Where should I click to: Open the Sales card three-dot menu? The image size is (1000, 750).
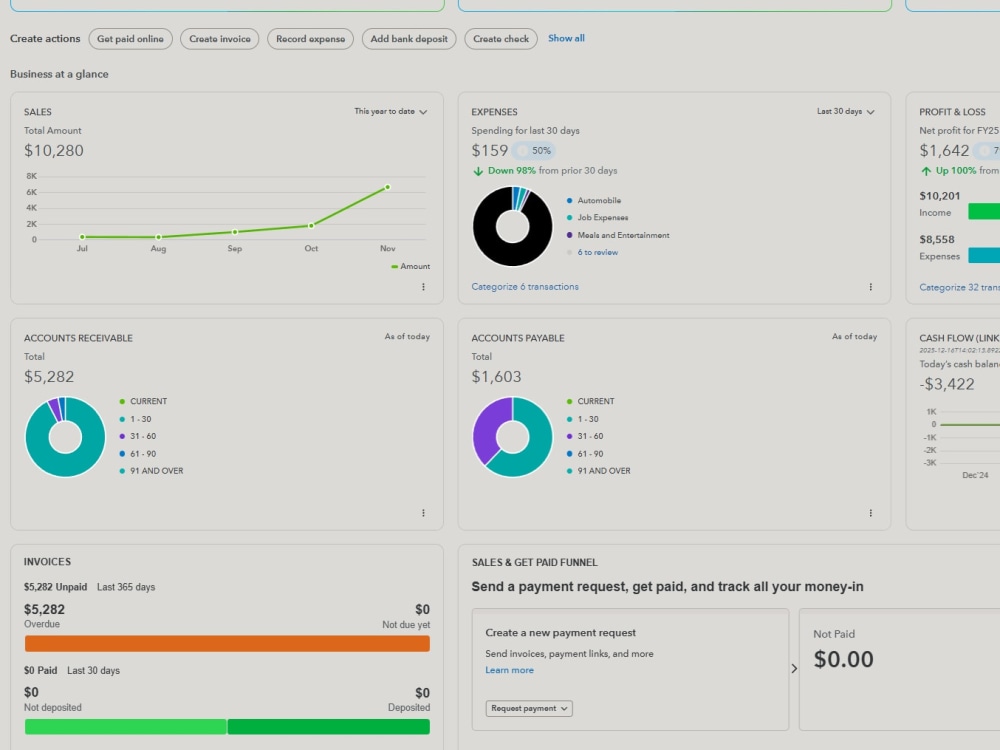pos(423,287)
